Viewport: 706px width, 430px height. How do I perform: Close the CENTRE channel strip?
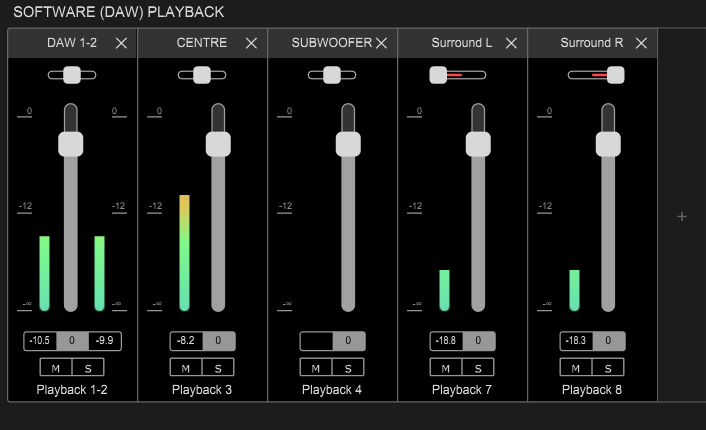(251, 43)
